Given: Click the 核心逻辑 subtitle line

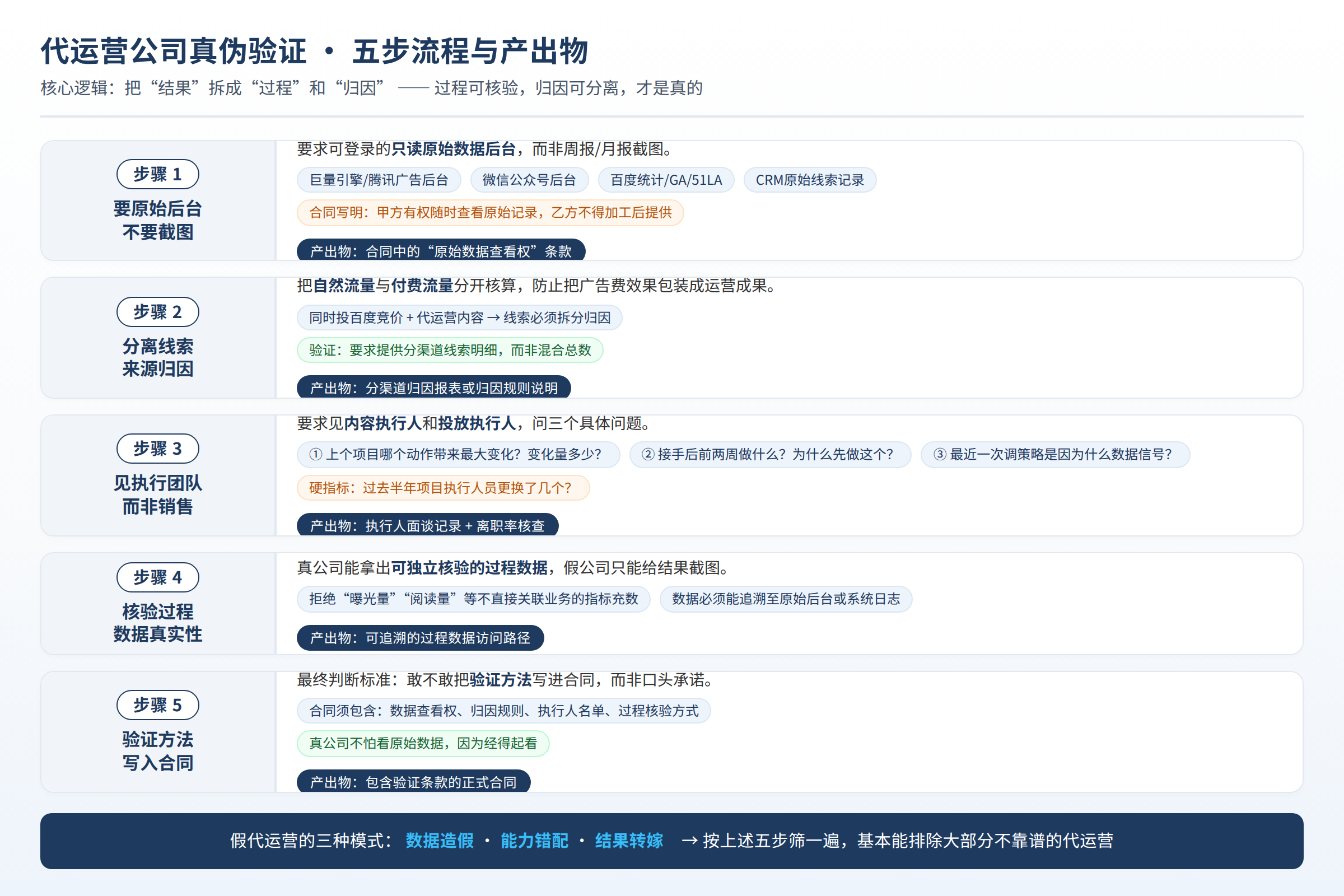Looking at the screenshot, I should pos(371,88).
